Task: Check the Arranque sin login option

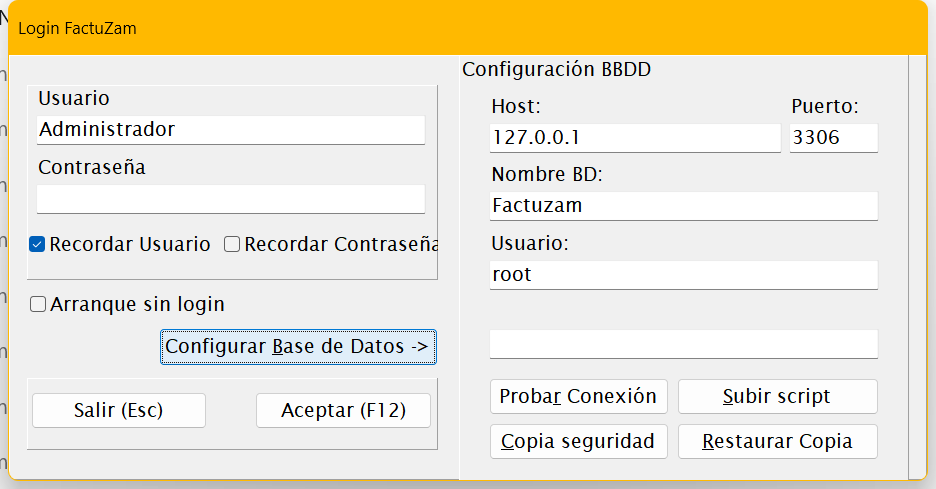Action: [38, 305]
